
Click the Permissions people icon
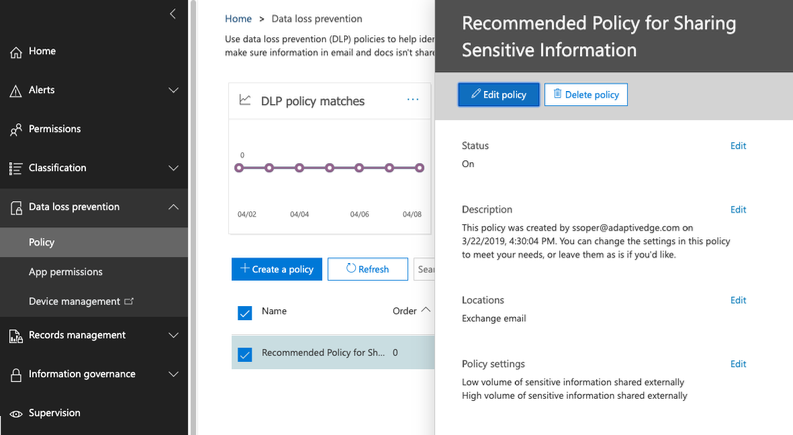[x=16, y=129]
